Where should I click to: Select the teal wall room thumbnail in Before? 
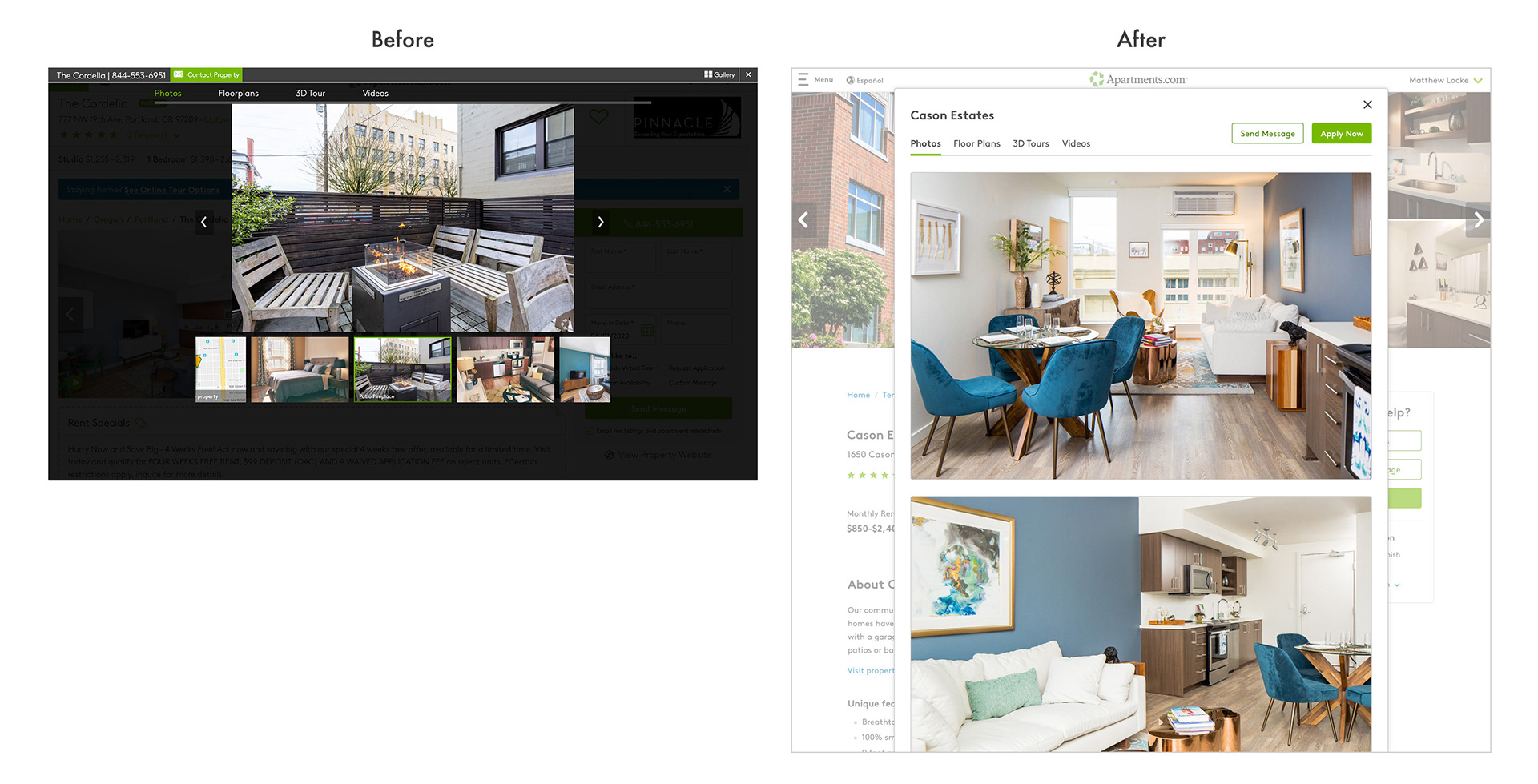(585, 369)
